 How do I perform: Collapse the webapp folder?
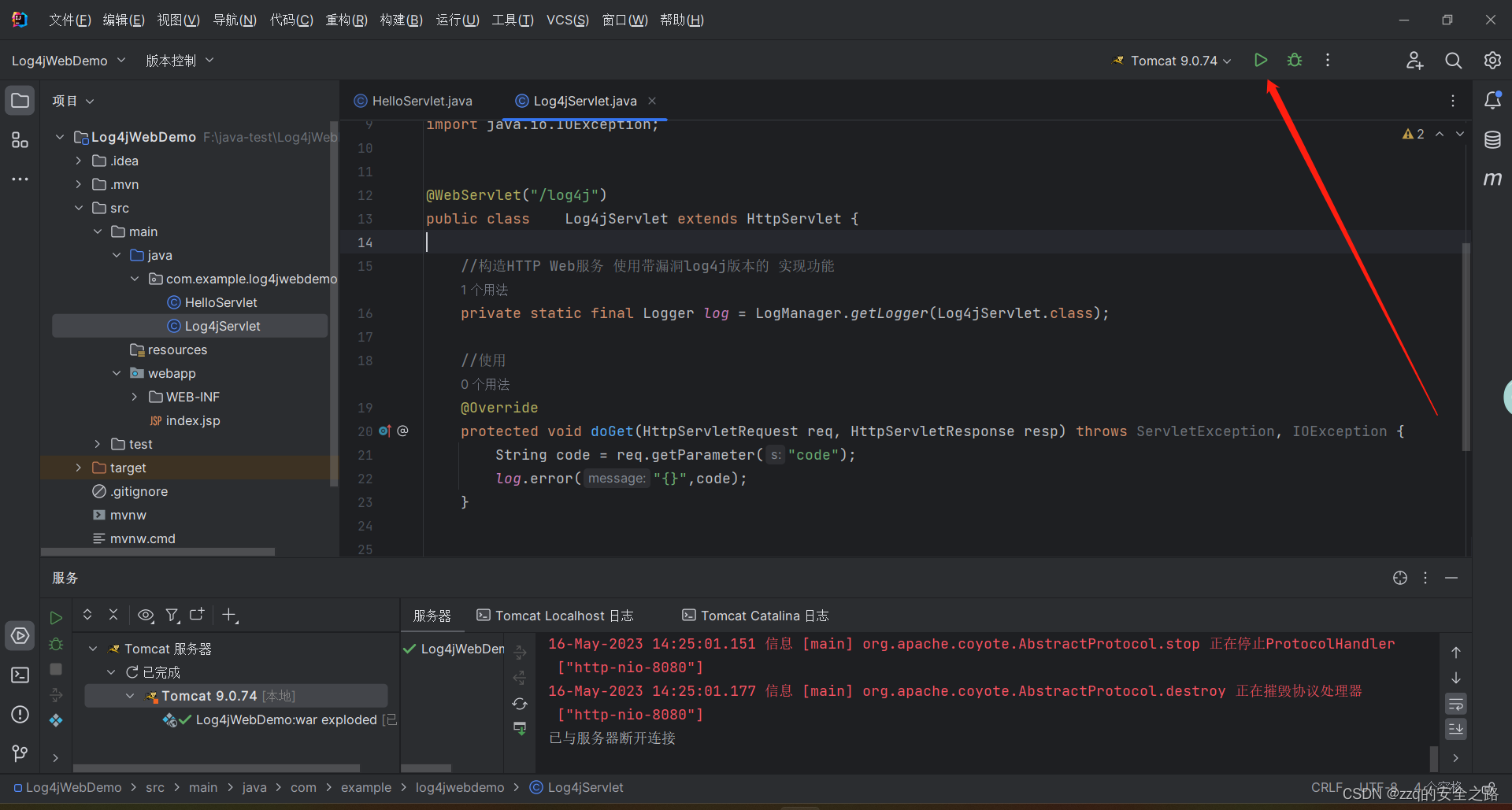[117, 373]
